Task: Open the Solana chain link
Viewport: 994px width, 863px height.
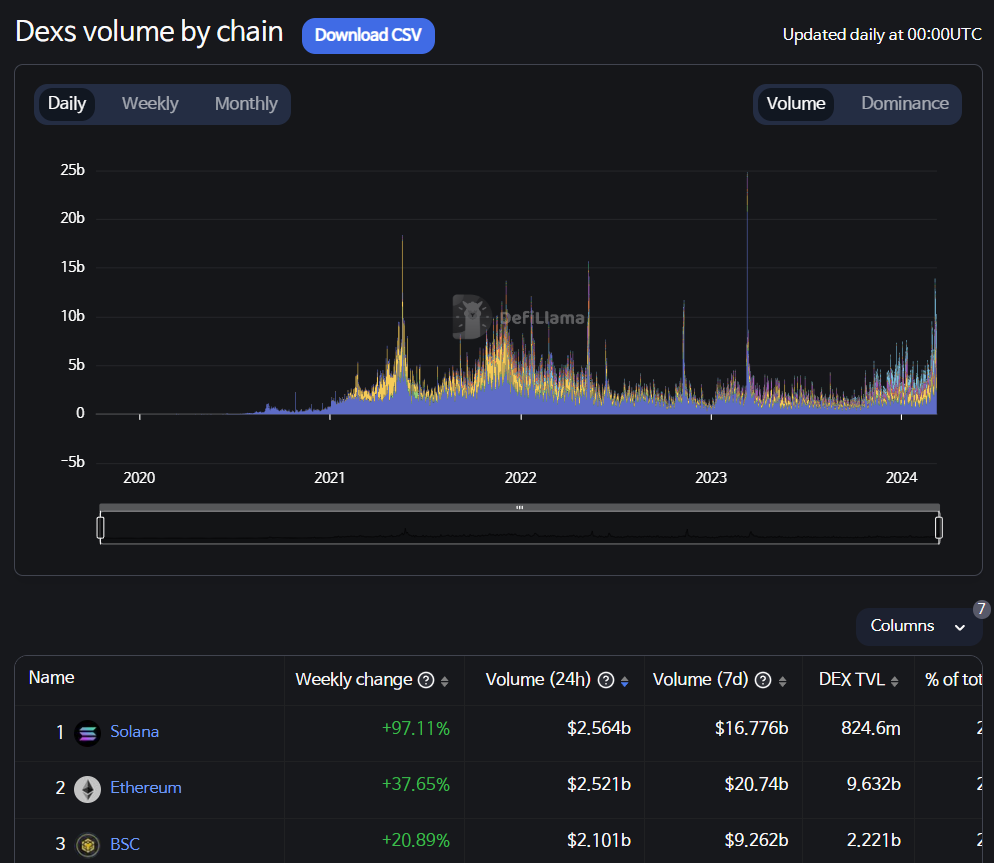Action: [135, 732]
